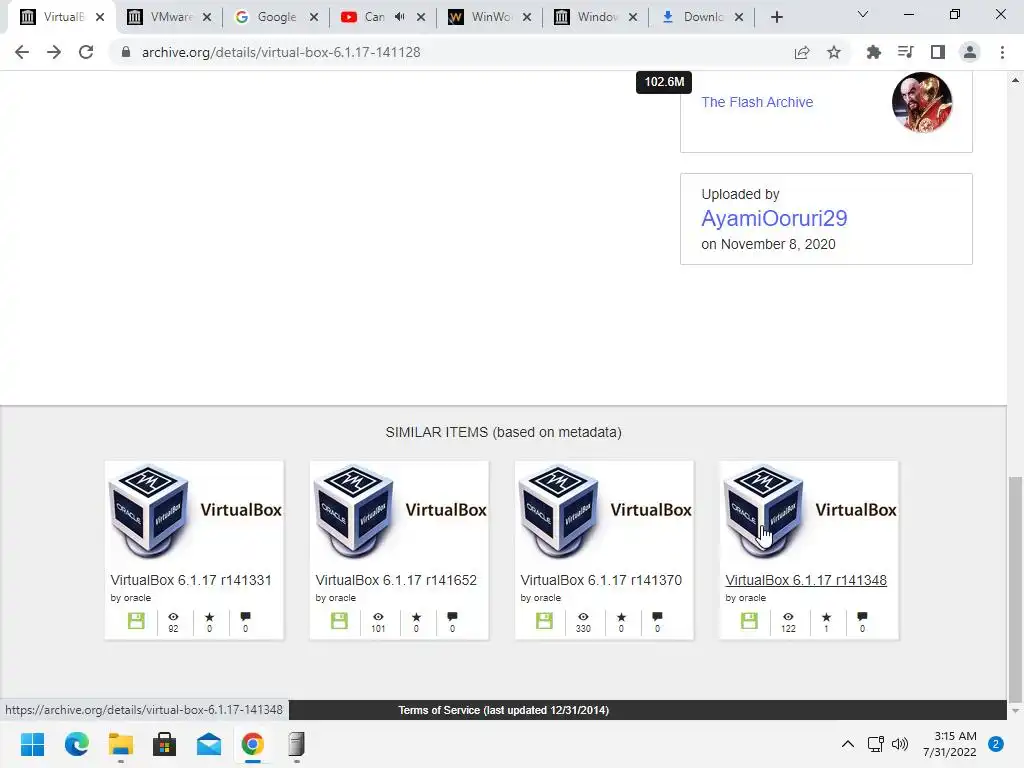Click the r141331 VirtualBox thumbnail image
Image resolution: width=1024 pixels, height=768 pixels.
pyautogui.click(x=195, y=511)
